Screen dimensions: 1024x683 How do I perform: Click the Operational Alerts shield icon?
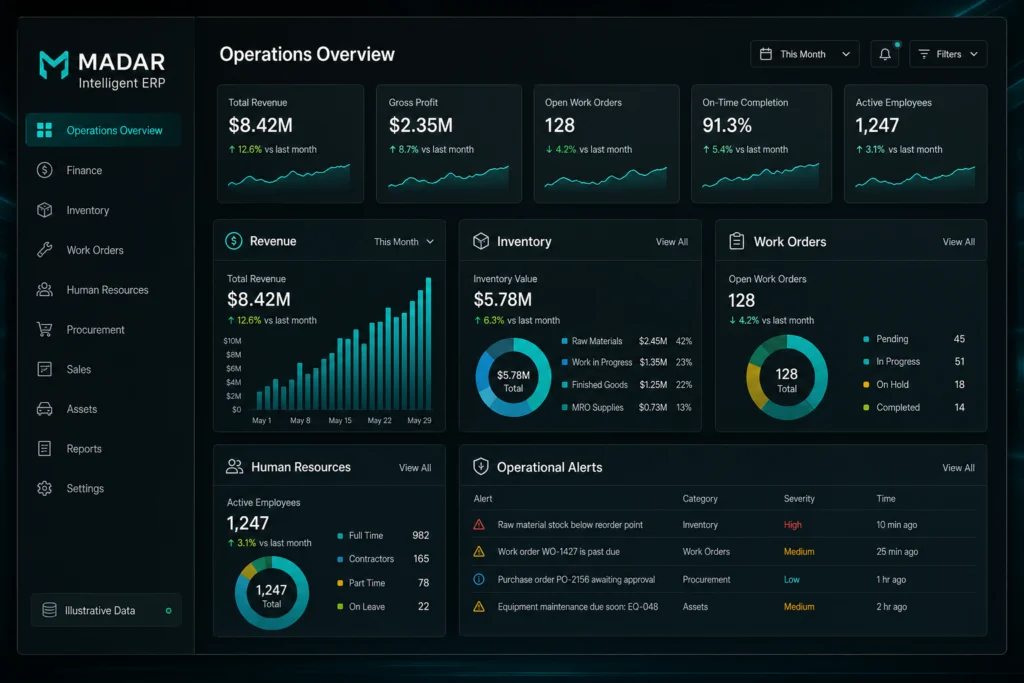pos(481,466)
